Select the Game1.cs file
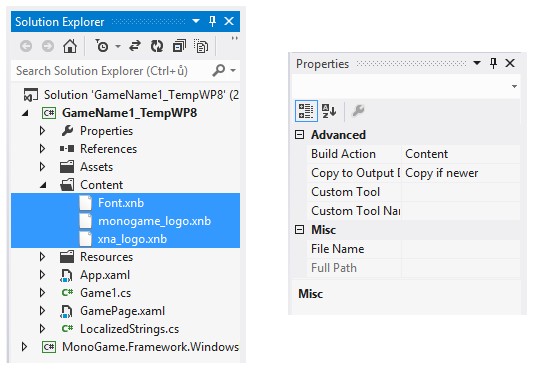Viewport: 535px width, 371px height. pos(105,293)
